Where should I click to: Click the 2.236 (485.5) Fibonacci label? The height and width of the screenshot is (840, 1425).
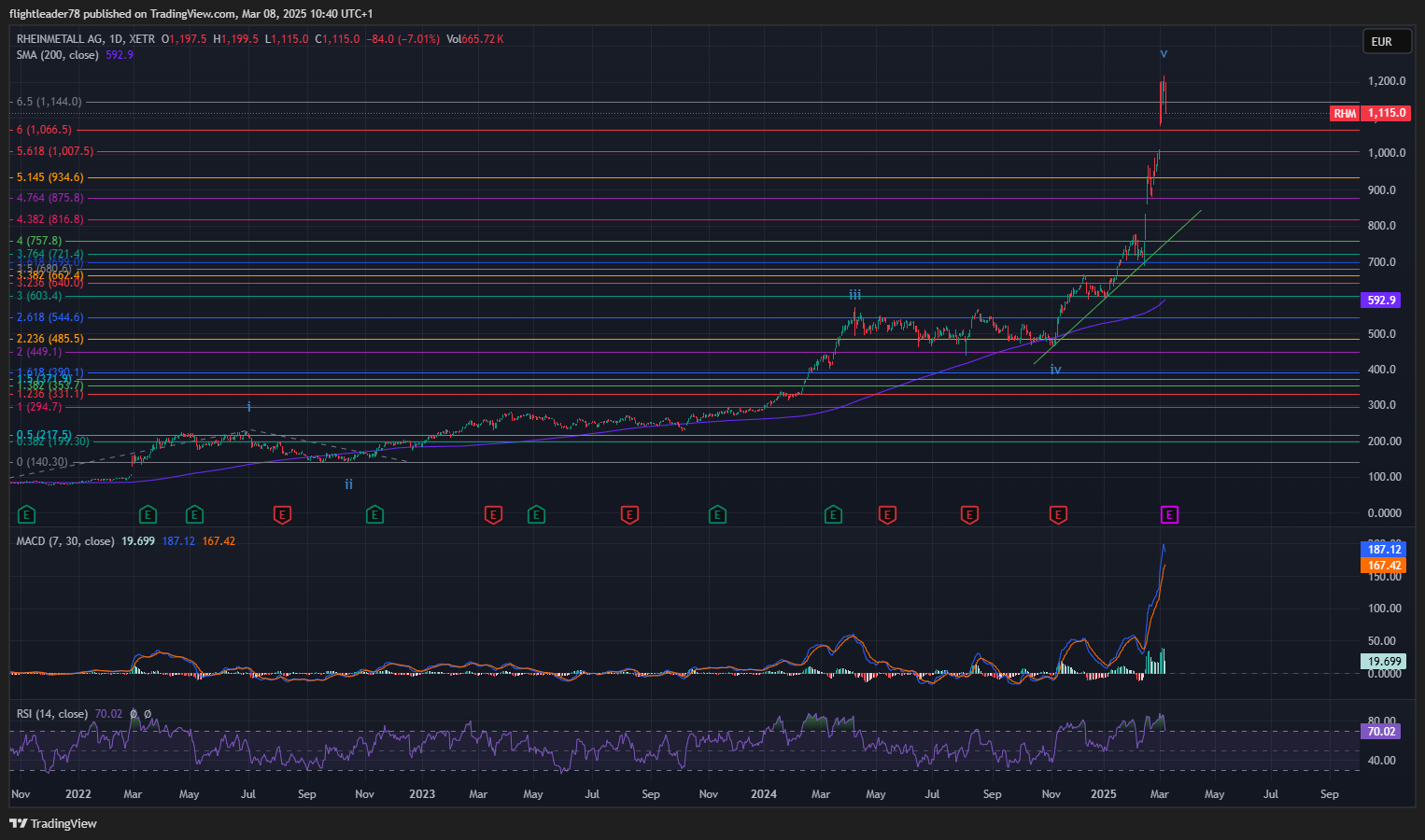pyautogui.click(x=50, y=339)
